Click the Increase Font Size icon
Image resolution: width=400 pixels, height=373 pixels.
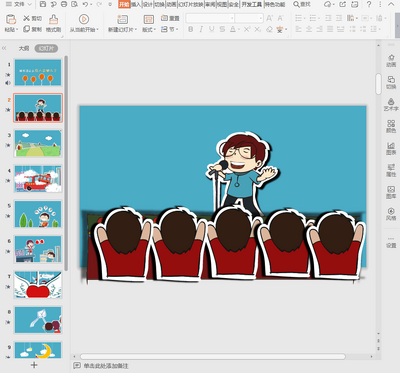pos(269,18)
